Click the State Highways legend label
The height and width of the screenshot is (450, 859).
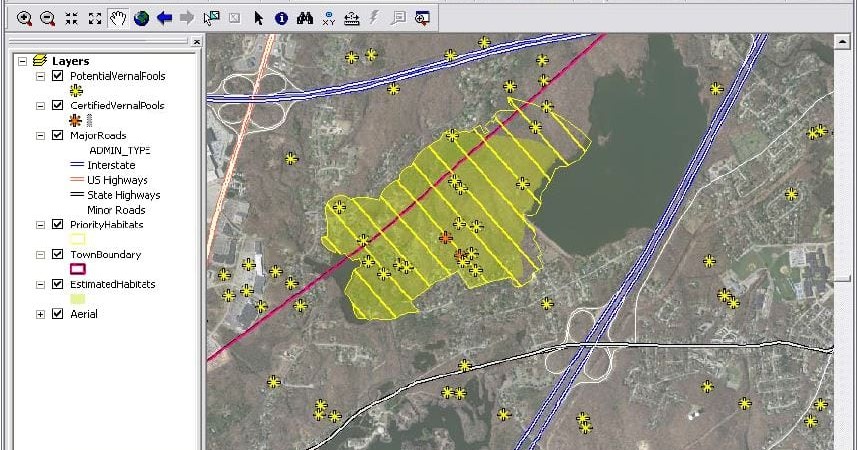coord(124,195)
